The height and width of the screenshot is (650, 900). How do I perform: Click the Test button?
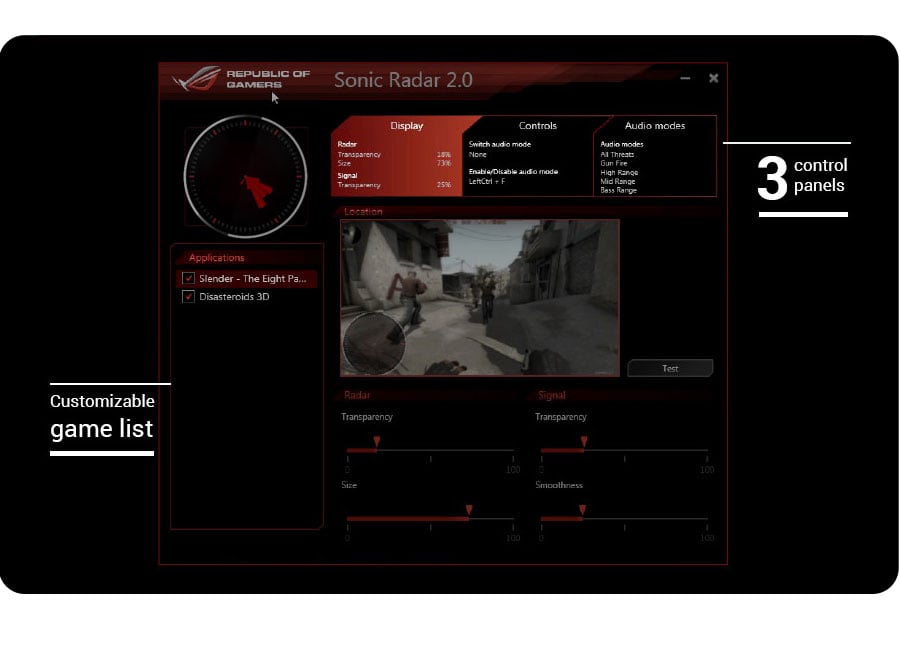[x=670, y=369]
